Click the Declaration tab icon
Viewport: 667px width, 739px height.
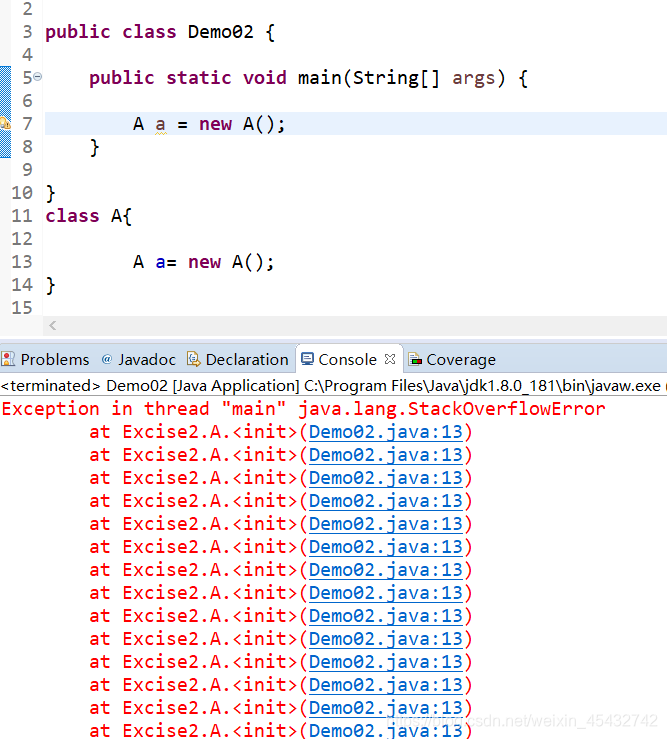[x=193, y=359]
